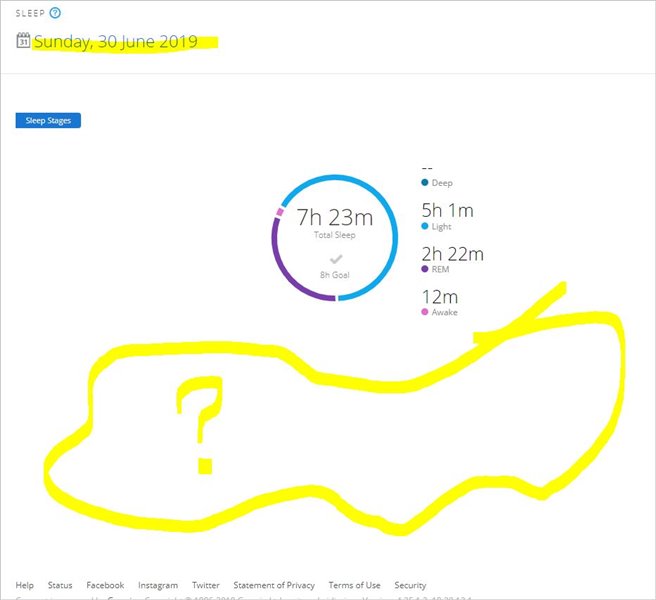
Task: Click the REM legend dot
Action: [x=425, y=270]
